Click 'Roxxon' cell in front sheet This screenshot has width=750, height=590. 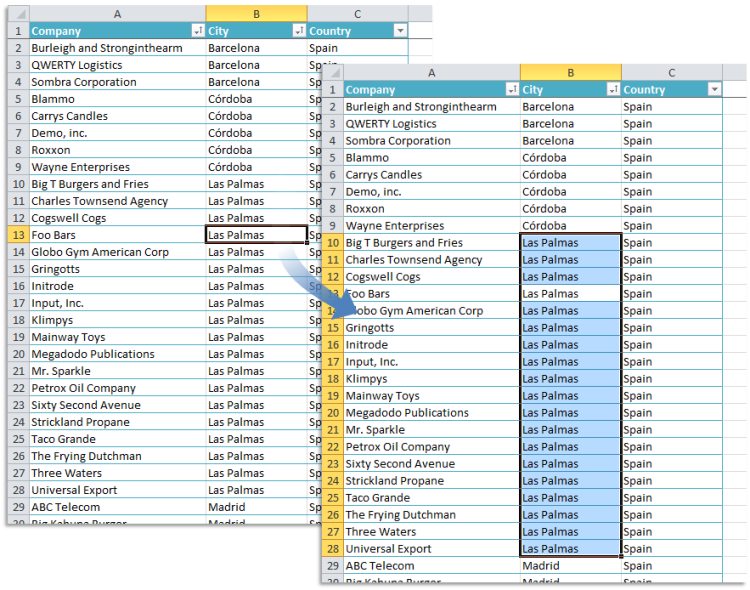[431, 209]
